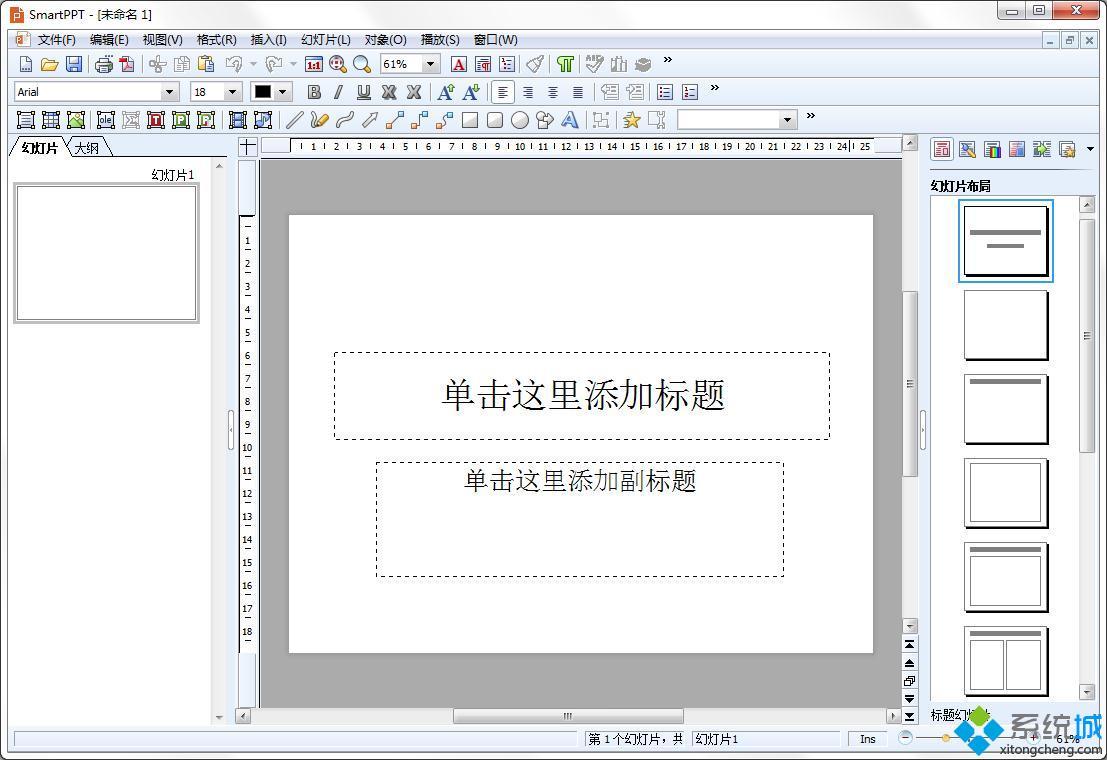Open the slide layout sidebar icon
The height and width of the screenshot is (760, 1107).
tap(942, 149)
